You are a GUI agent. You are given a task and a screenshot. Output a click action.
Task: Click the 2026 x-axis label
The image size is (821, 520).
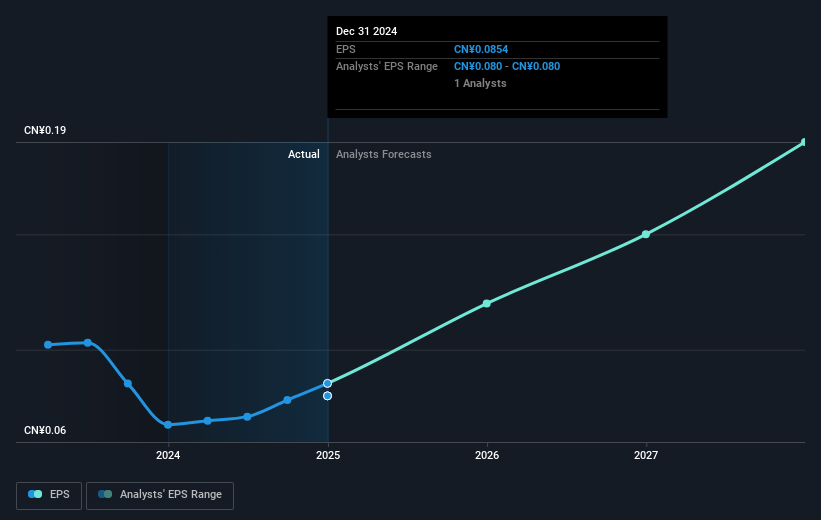487,455
